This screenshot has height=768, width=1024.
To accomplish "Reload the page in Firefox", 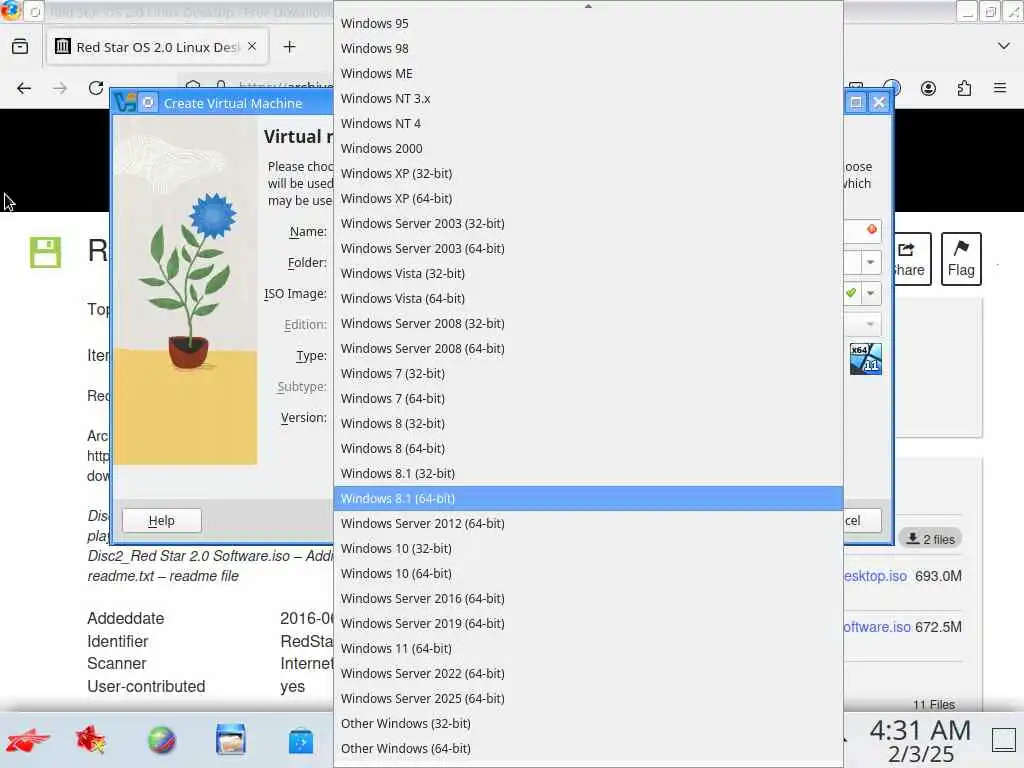I will coord(96,88).
